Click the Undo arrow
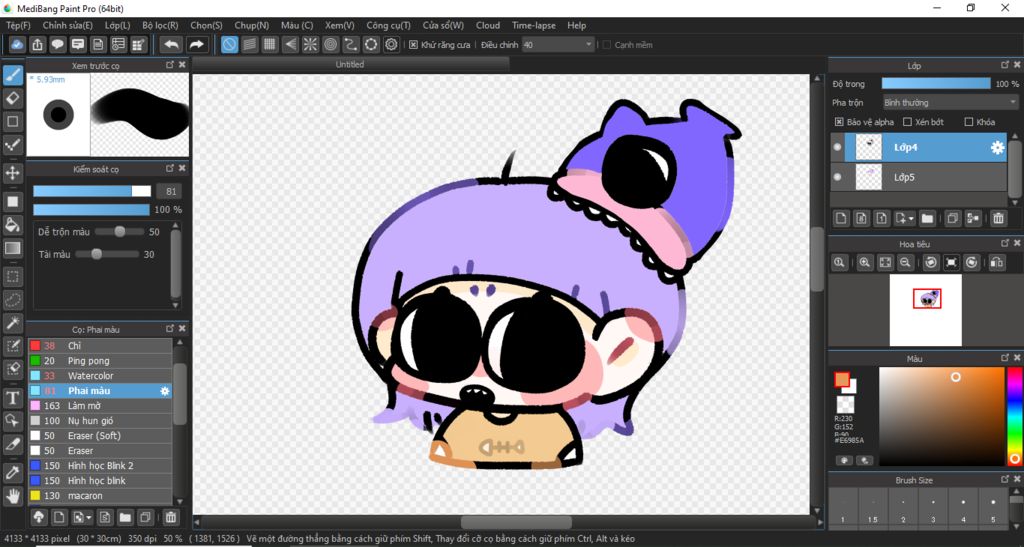 (x=171, y=44)
